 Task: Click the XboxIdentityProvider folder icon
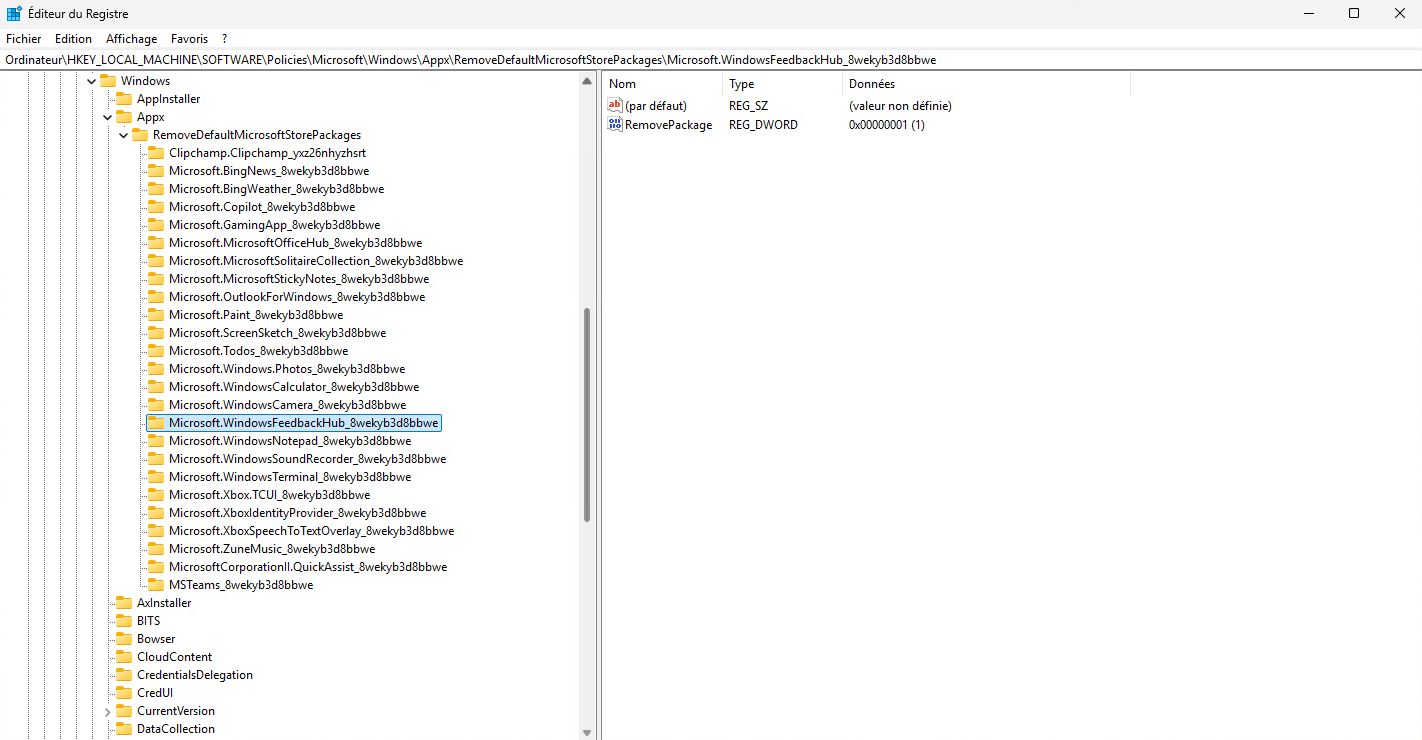(156, 513)
